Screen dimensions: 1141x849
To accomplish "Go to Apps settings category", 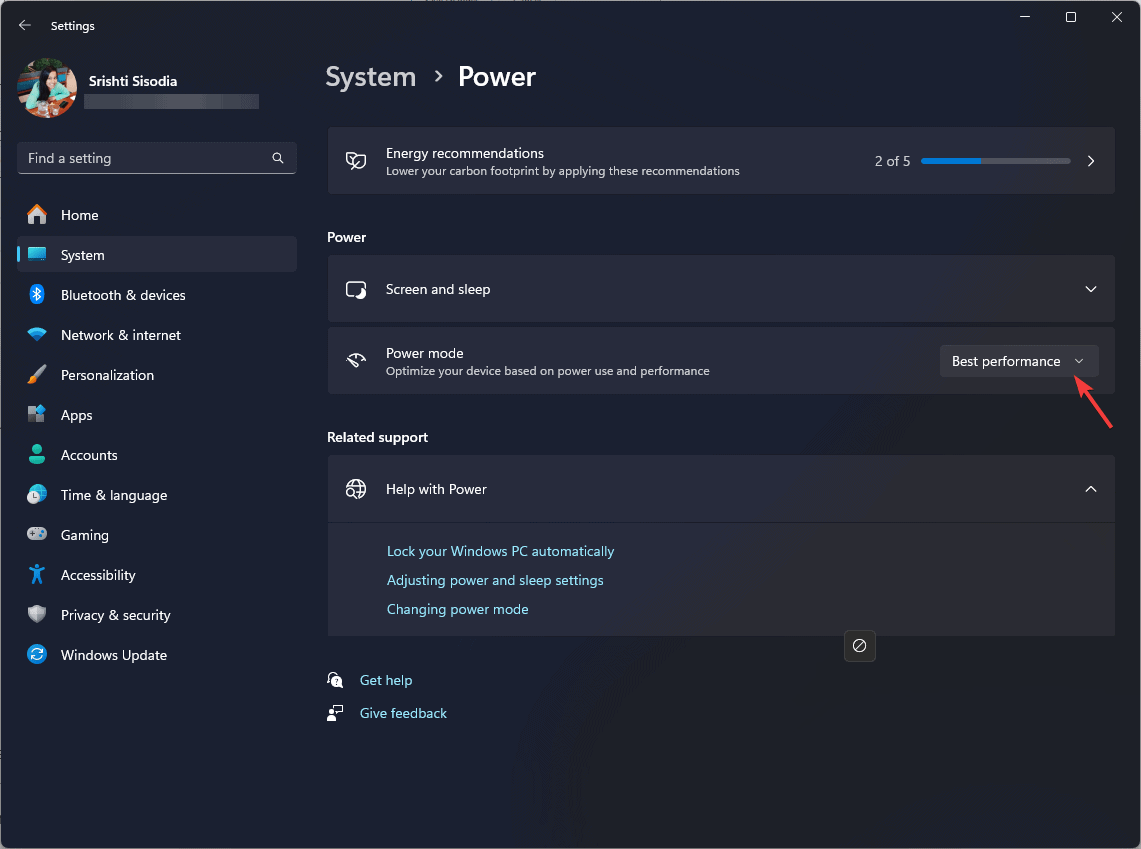I will (76, 415).
